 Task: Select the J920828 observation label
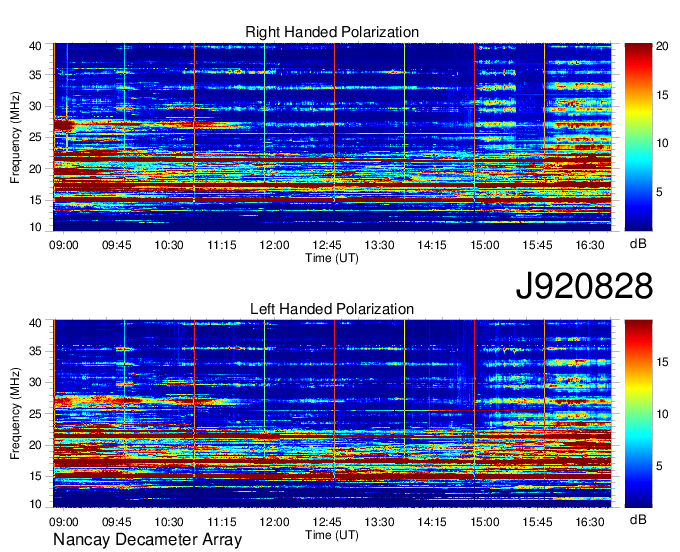coord(584,286)
